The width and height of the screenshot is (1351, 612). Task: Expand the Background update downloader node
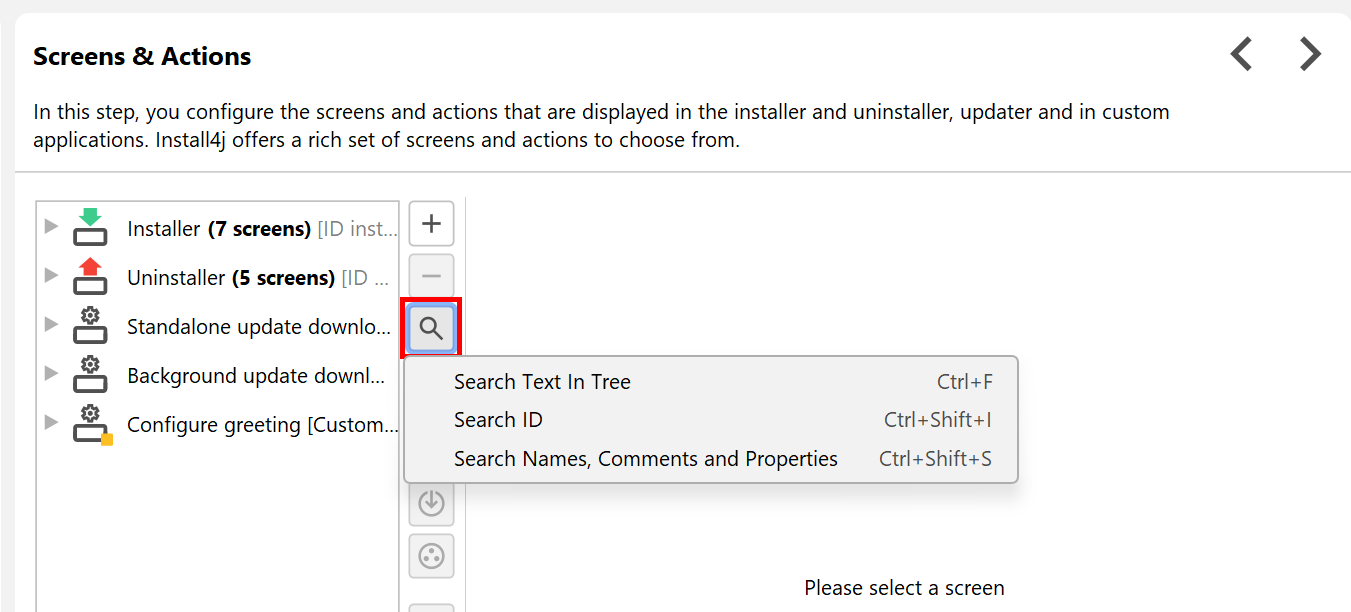coord(51,374)
